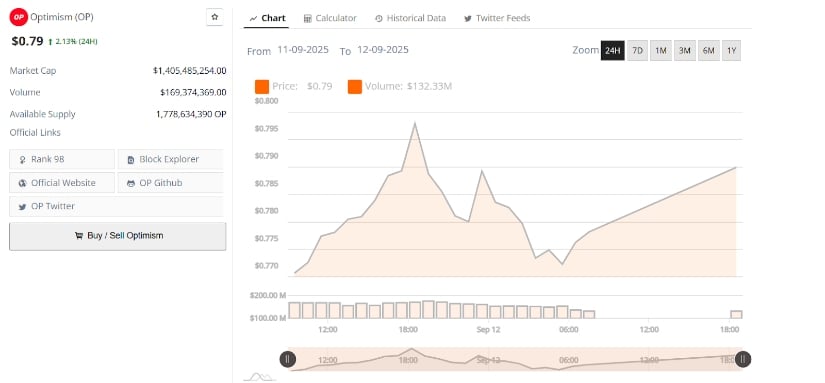The height and width of the screenshot is (383, 825).
Task: Open the Calculator tab
Action: coord(330,18)
